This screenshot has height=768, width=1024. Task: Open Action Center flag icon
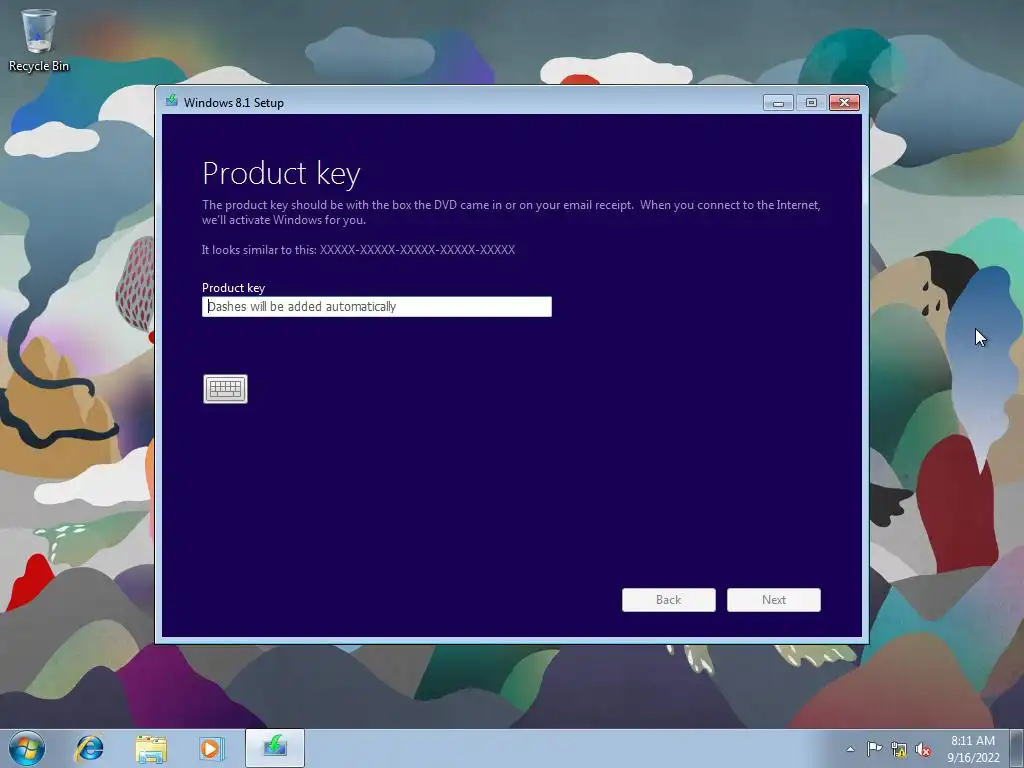click(x=874, y=749)
